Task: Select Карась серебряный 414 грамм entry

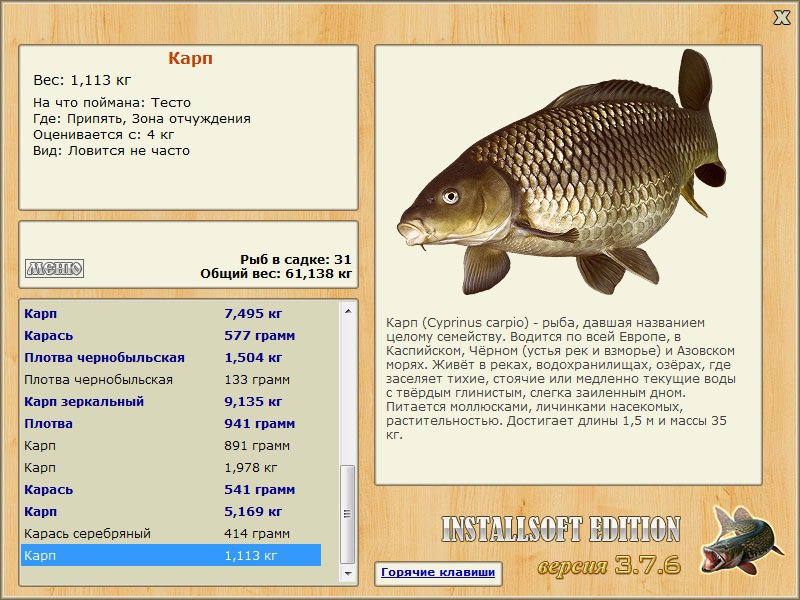Action: 171,533
